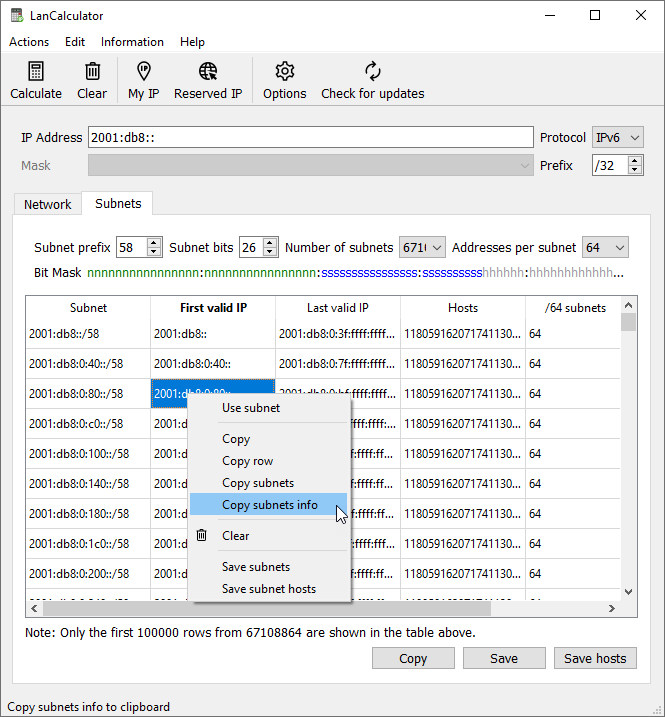Select Save subnets menu entry
The width and height of the screenshot is (665, 717).
click(x=268, y=567)
